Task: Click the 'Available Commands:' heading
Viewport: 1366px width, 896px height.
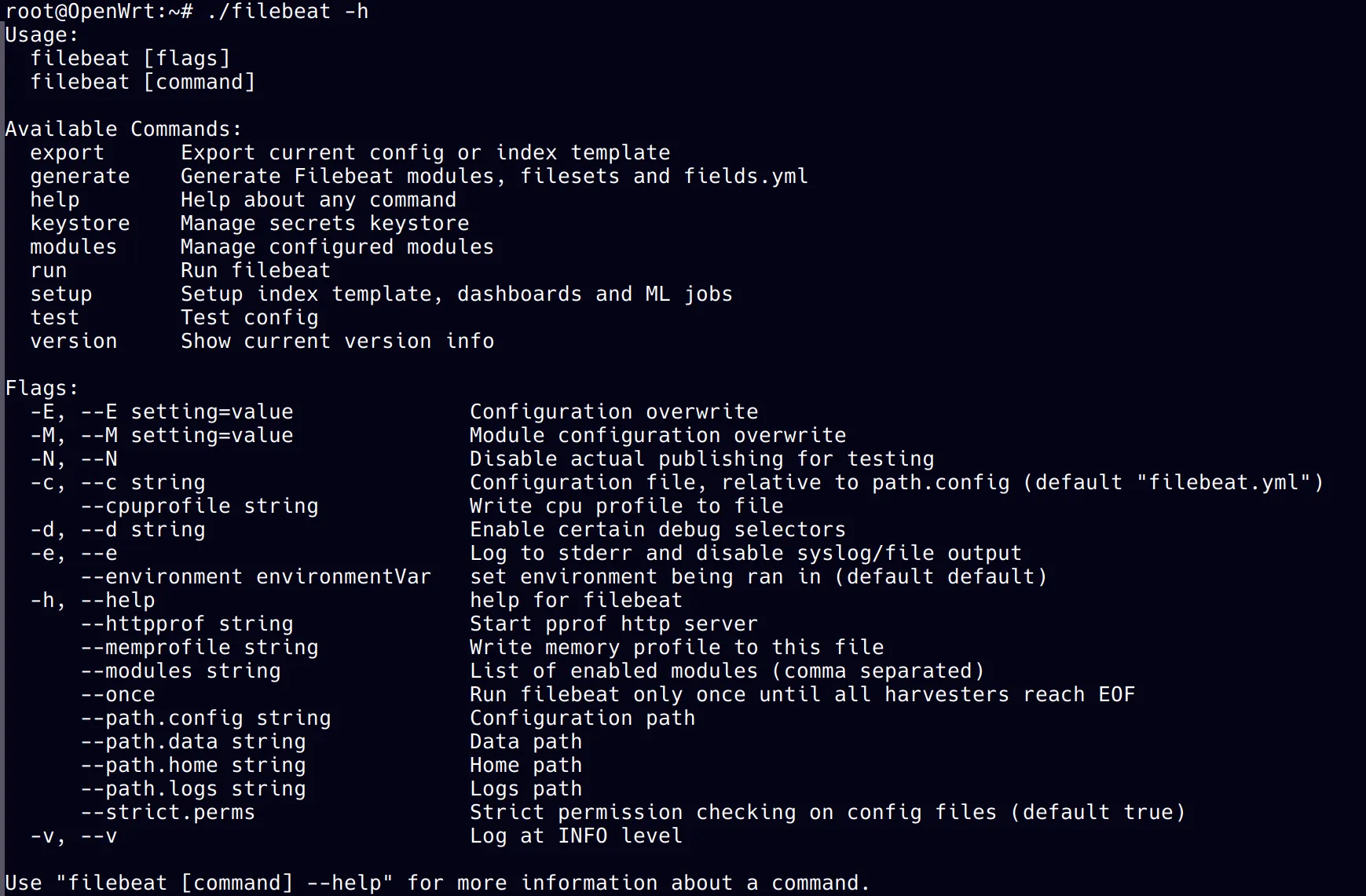Action: (123, 130)
